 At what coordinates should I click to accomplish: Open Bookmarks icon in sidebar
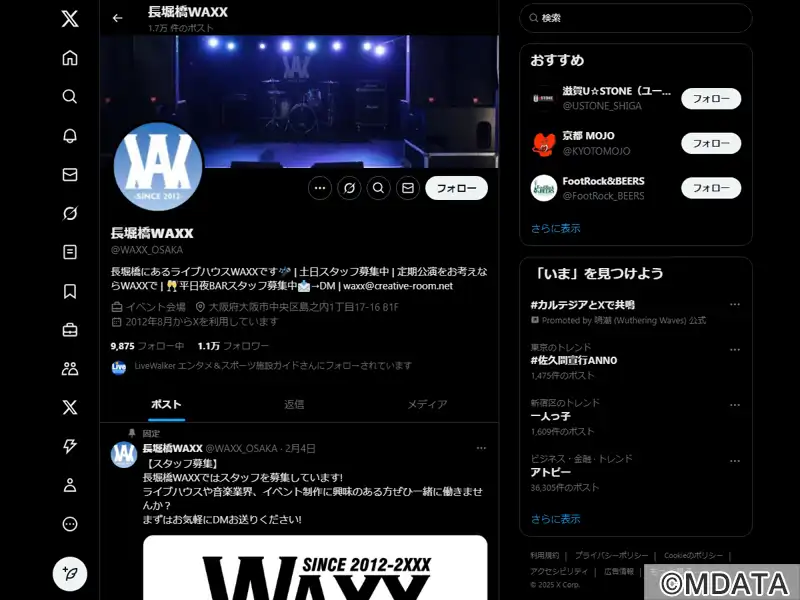coord(70,291)
